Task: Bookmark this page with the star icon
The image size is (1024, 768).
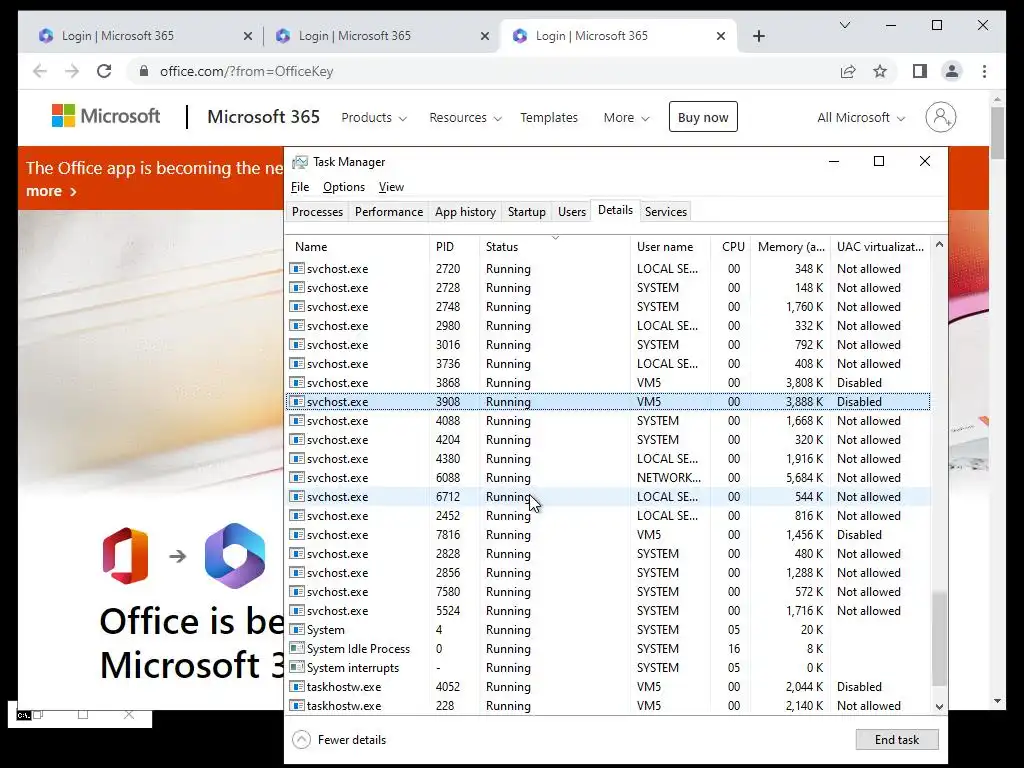Action: (x=880, y=71)
